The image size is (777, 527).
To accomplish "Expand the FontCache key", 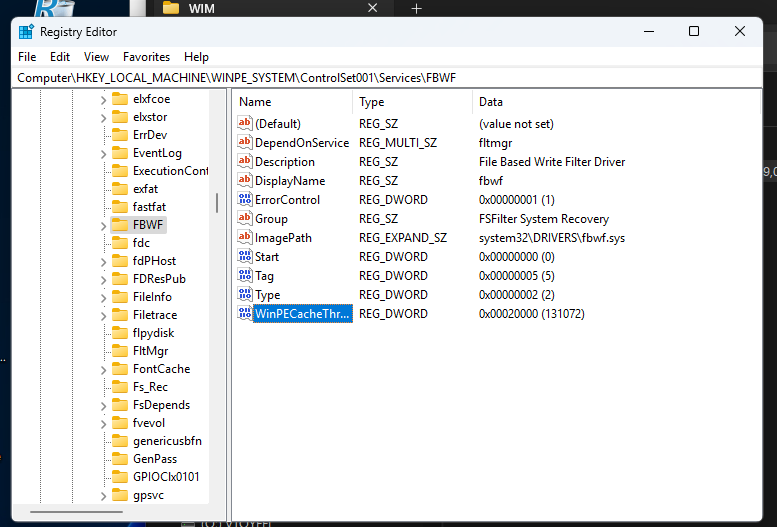I will tap(103, 370).
